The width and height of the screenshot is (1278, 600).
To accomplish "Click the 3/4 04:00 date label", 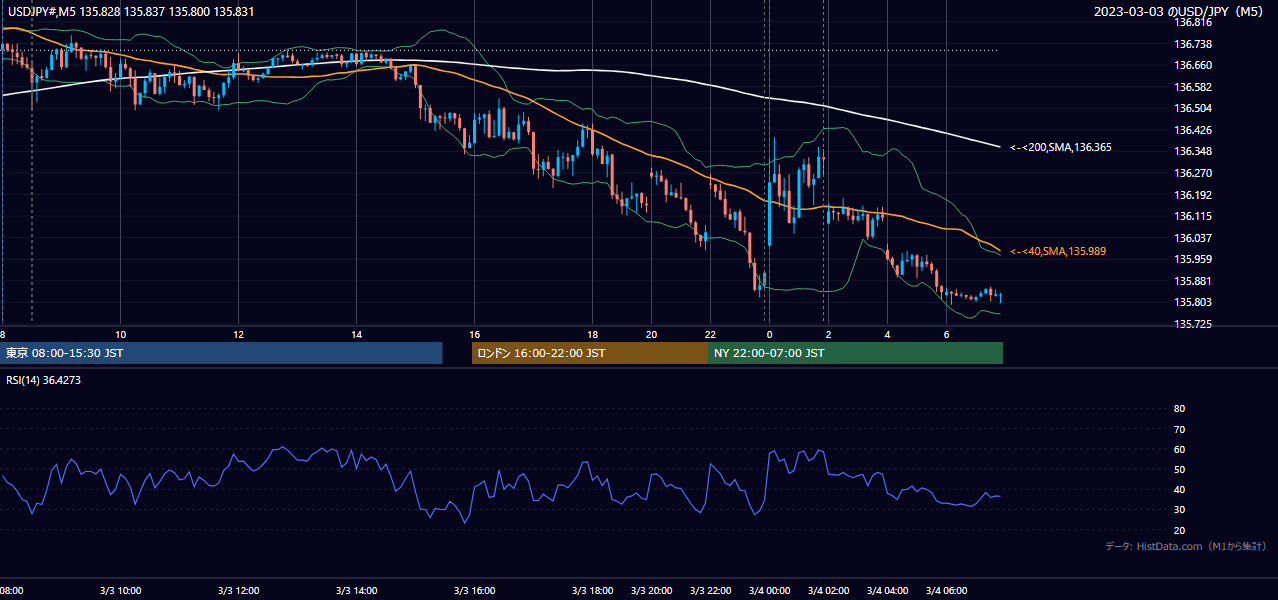I will tap(888, 591).
